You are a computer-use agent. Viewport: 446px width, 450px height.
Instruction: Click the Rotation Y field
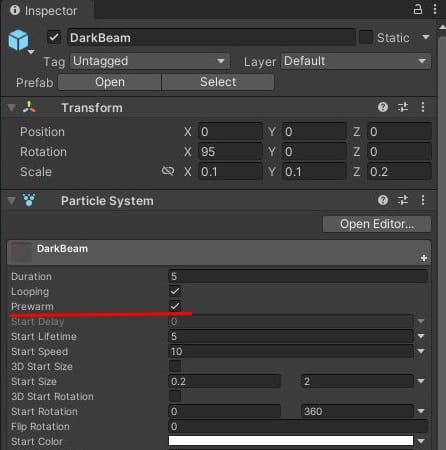(x=314, y=152)
